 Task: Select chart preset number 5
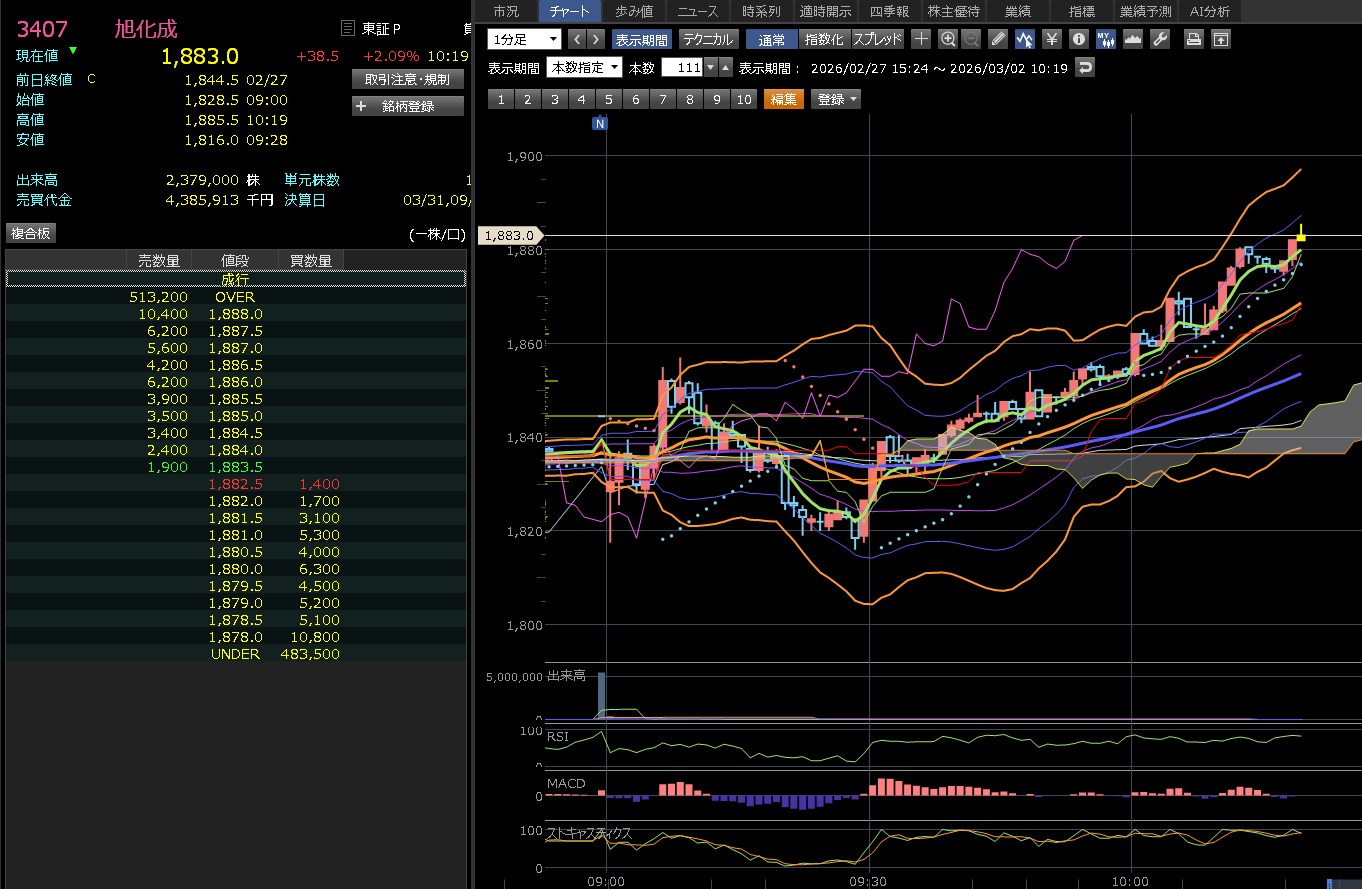(608, 99)
